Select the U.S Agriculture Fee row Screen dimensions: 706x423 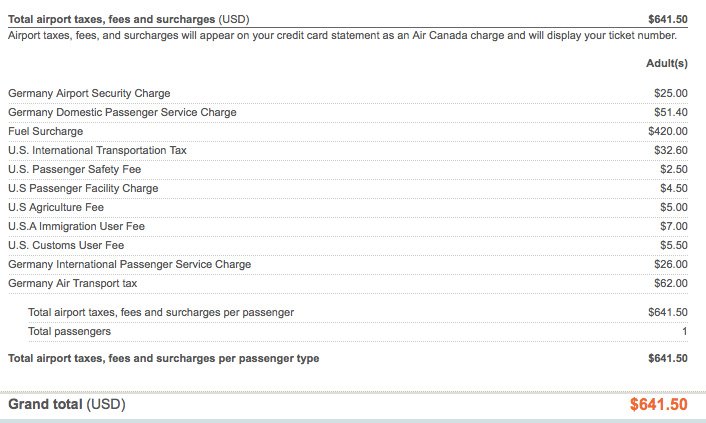click(56, 207)
